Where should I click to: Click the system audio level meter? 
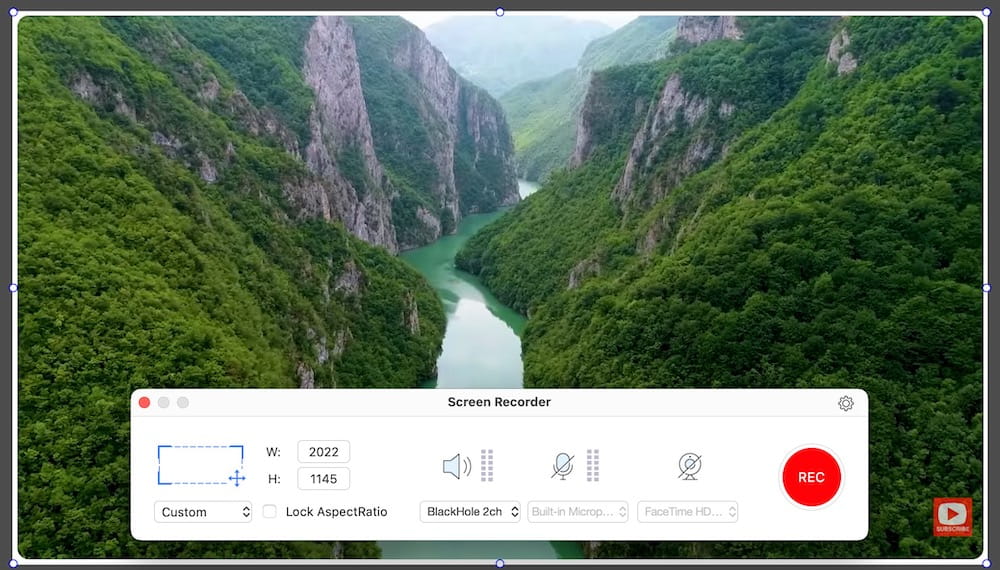pyautogui.click(x=487, y=465)
